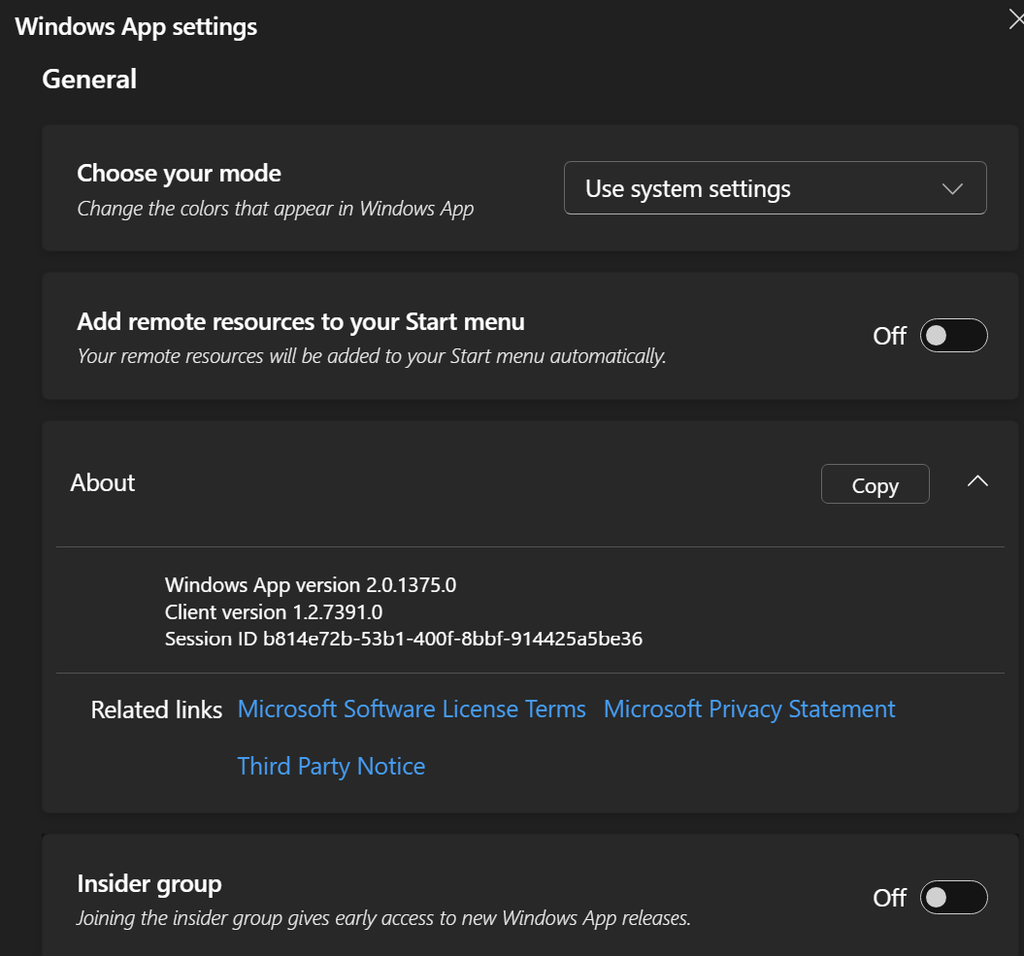Click the Related links label
Screen dimensions: 1024x956
point(157,710)
